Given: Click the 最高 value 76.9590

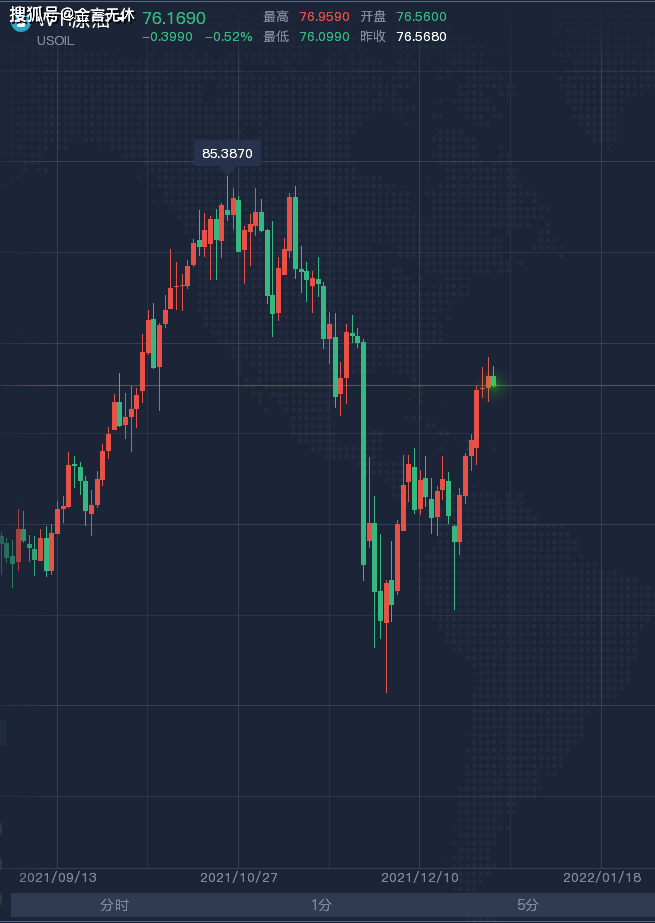Looking at the screenshot, I should point(324,16).
